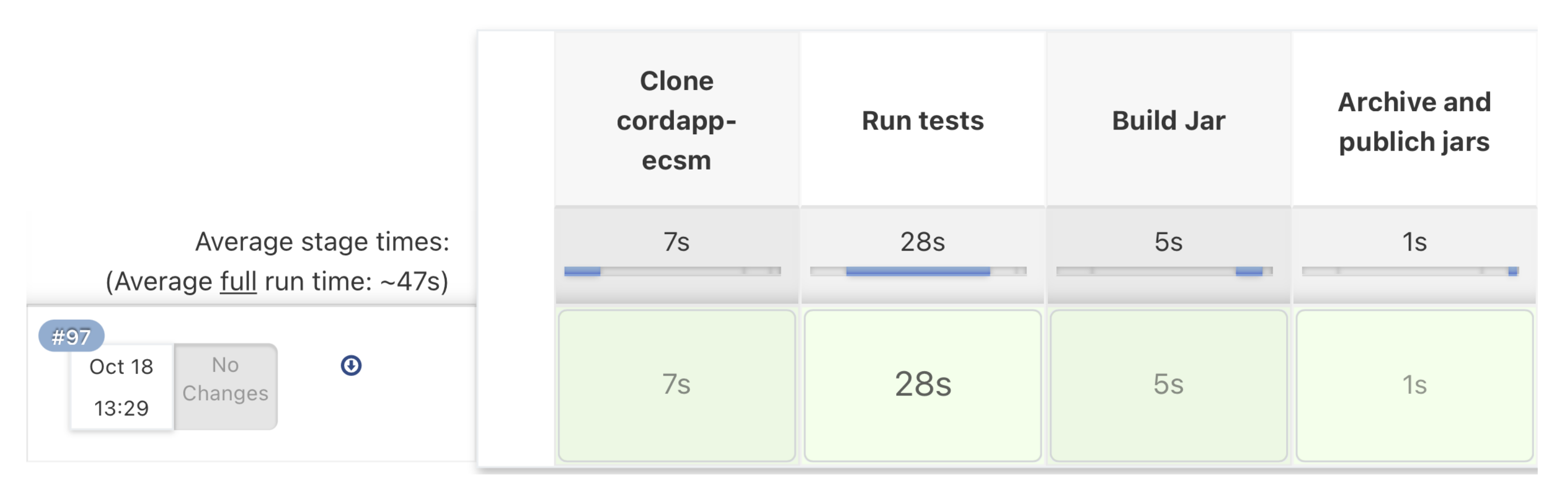Click the artifacts download icon
1568x495 pixels.
tap(350, 365)
